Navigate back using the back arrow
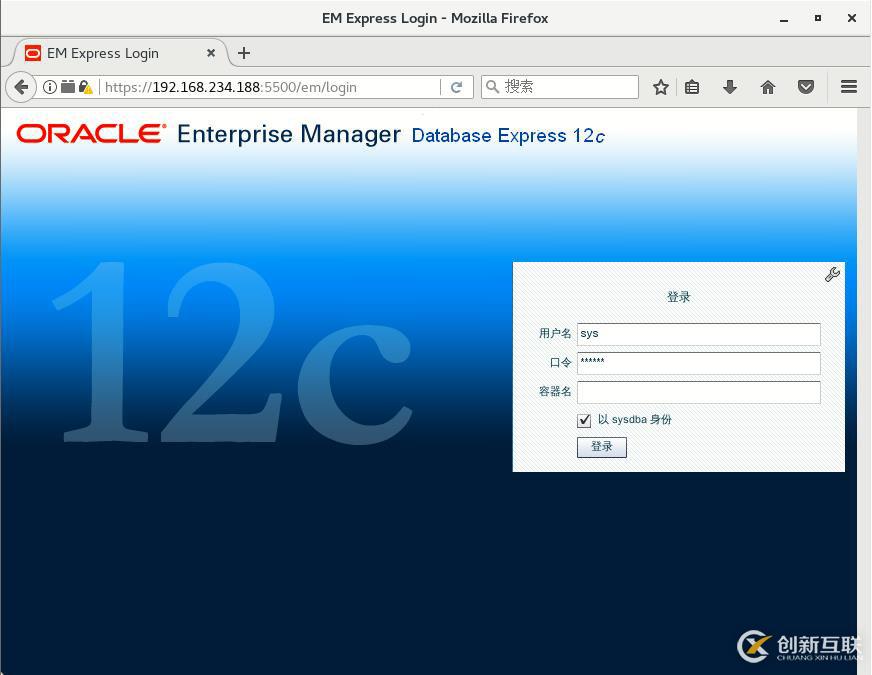 pos(20,87)
